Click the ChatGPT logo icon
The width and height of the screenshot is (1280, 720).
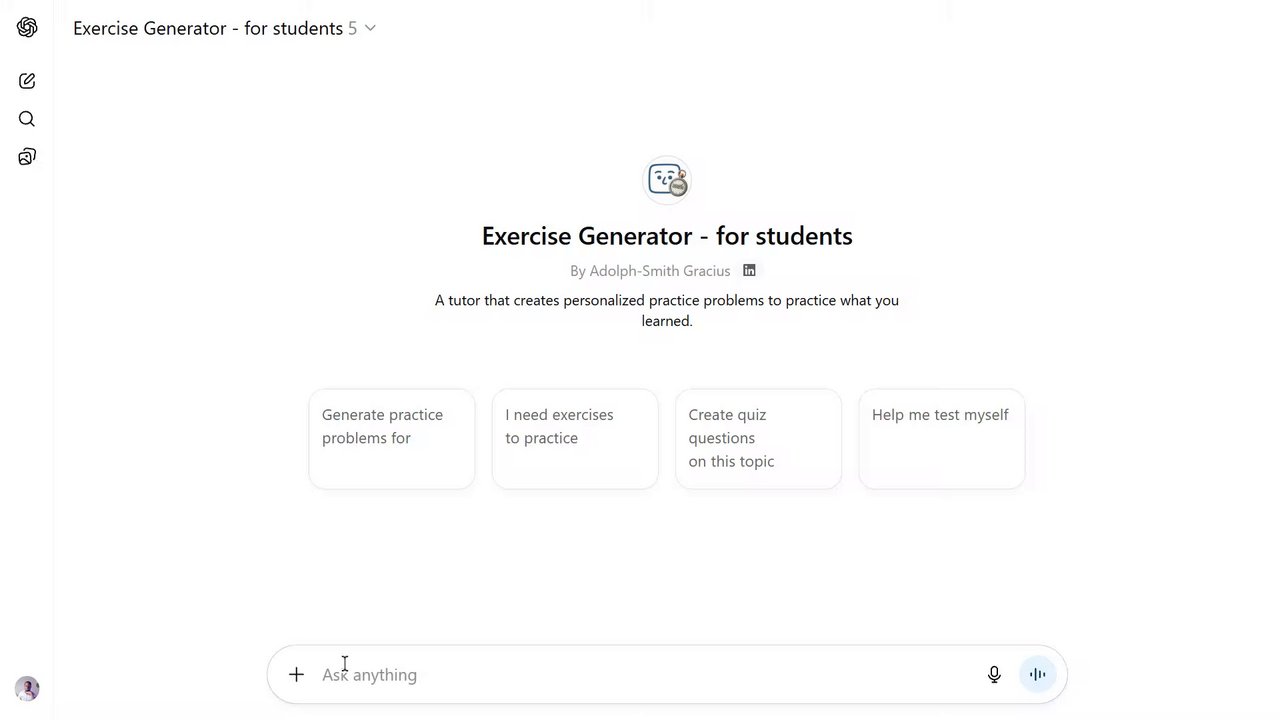coord(27,28)
